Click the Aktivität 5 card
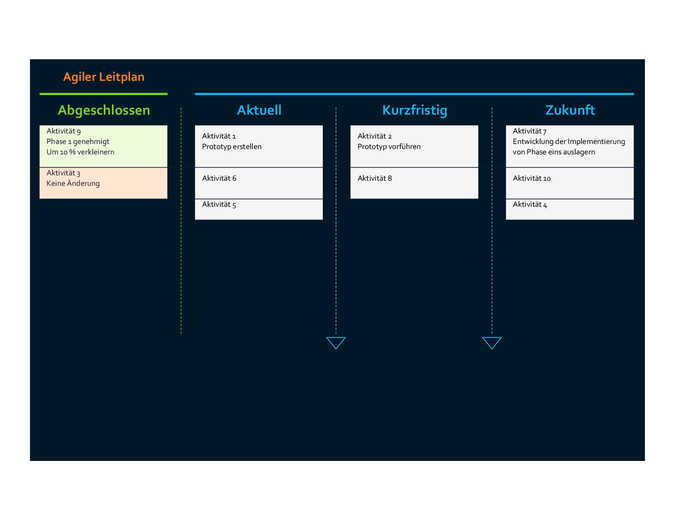The height and width of the screenshot is (520, 675). (x=259, y=209)
